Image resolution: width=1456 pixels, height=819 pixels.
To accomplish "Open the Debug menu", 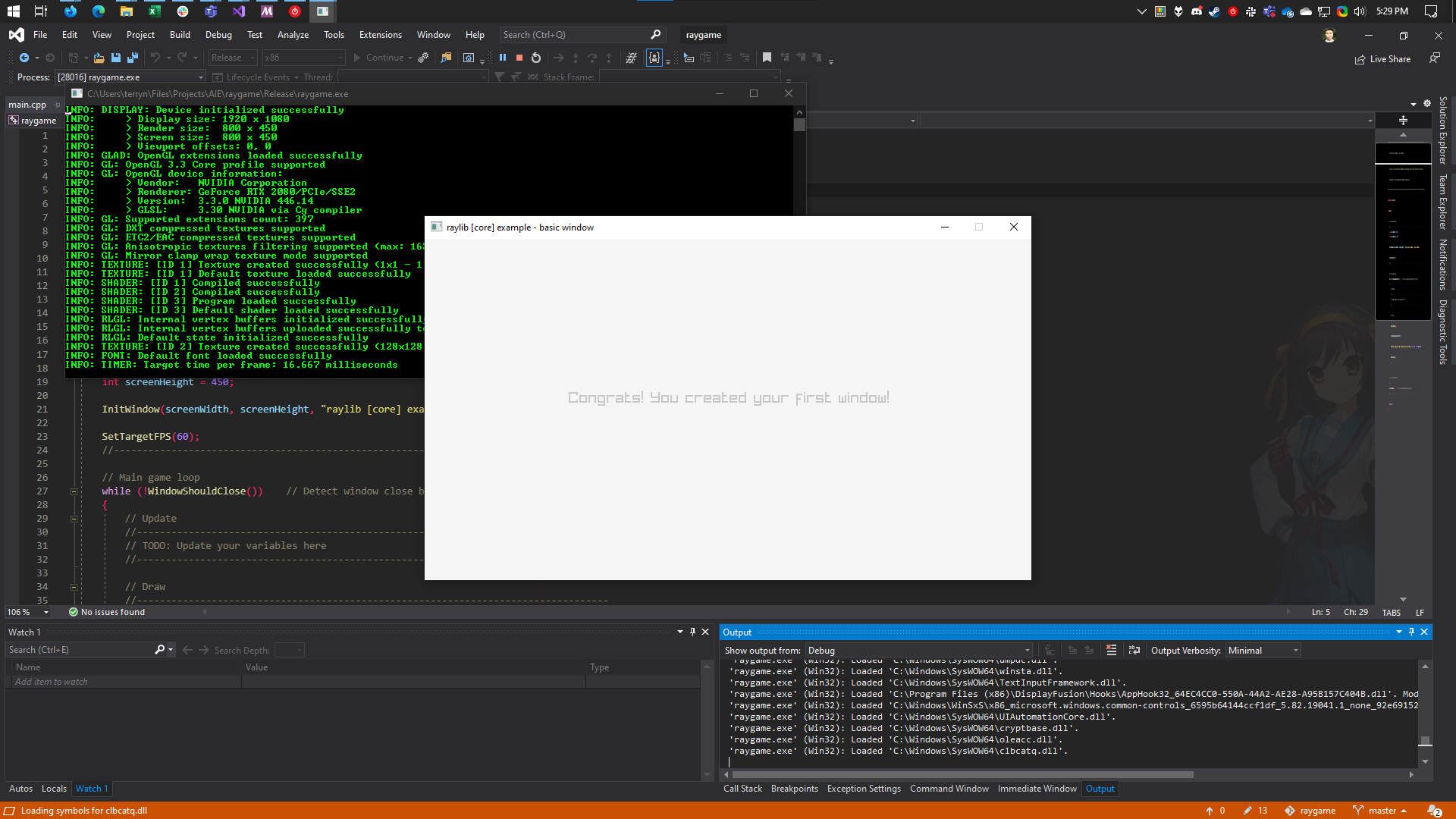I will (218, 35).
